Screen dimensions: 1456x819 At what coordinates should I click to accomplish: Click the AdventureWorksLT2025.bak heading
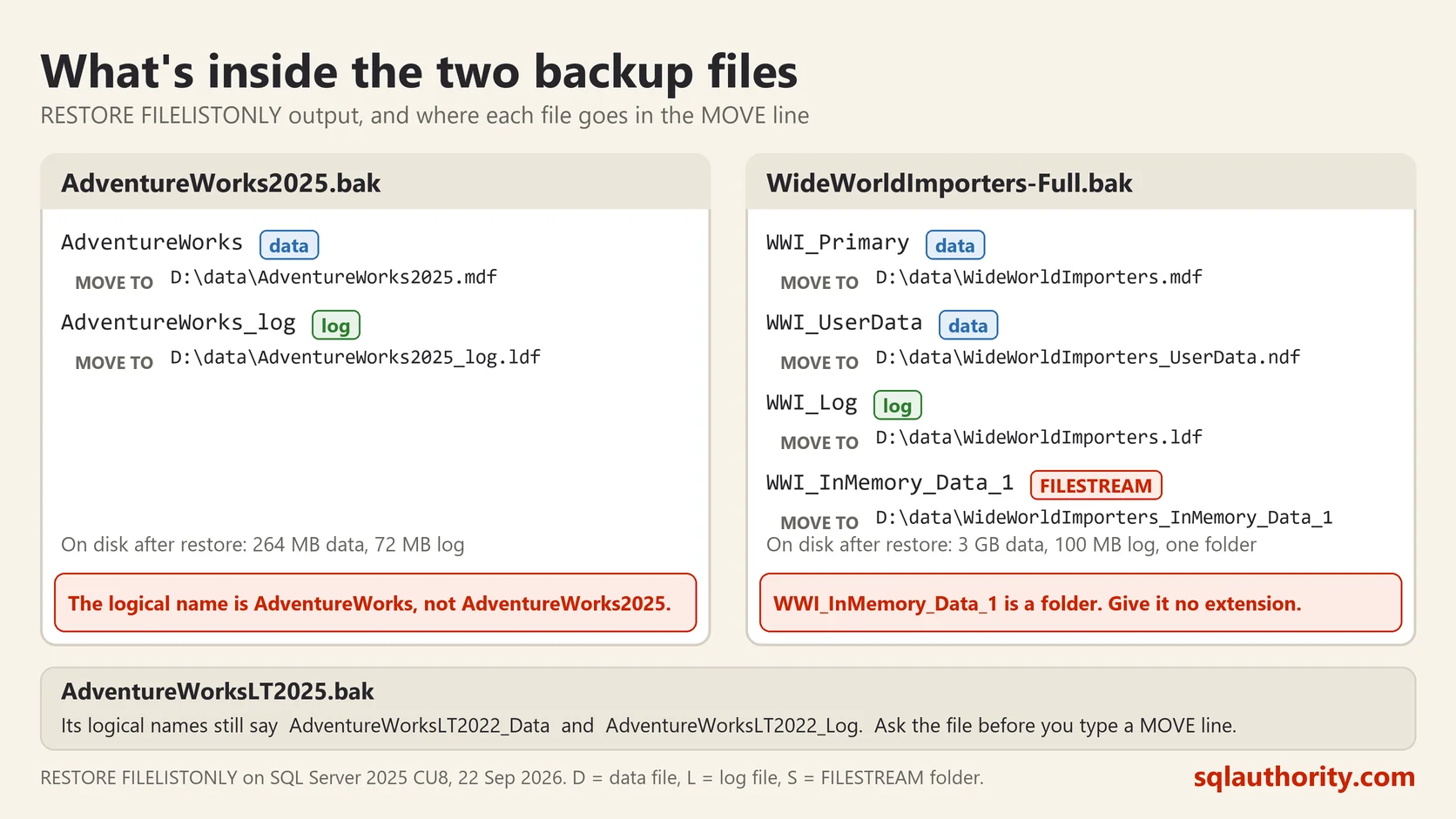pyautogui.click(x=217, y=692)
